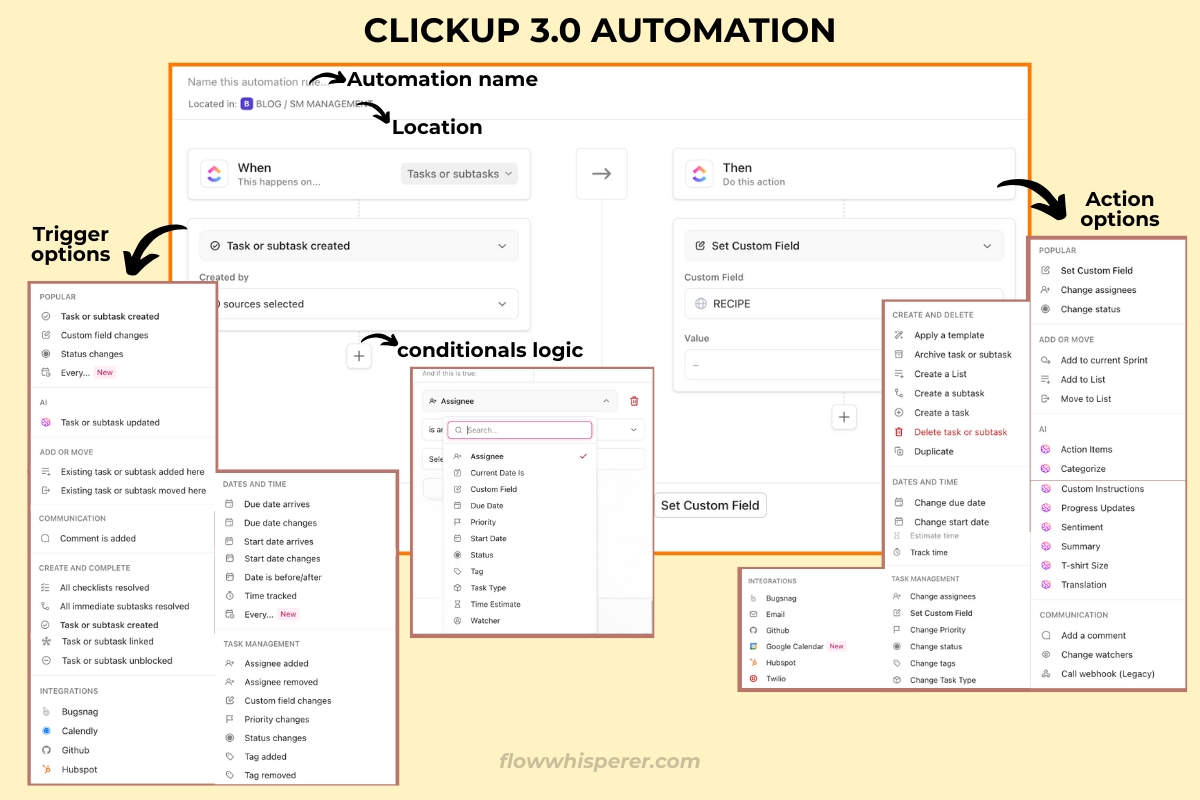The height and width of the screenshot is (800, 1200).
Task: Open the Tasks or subtasks dropdown
Action: pos(460,174)
